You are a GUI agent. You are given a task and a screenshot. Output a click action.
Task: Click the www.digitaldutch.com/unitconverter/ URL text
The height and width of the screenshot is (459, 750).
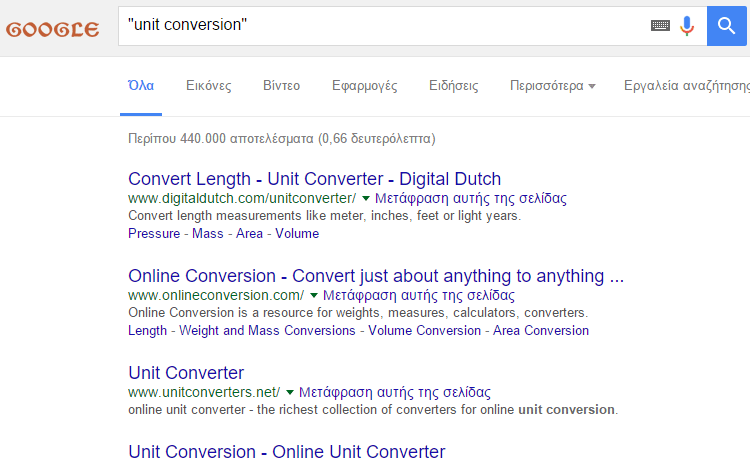coord(242,198)
